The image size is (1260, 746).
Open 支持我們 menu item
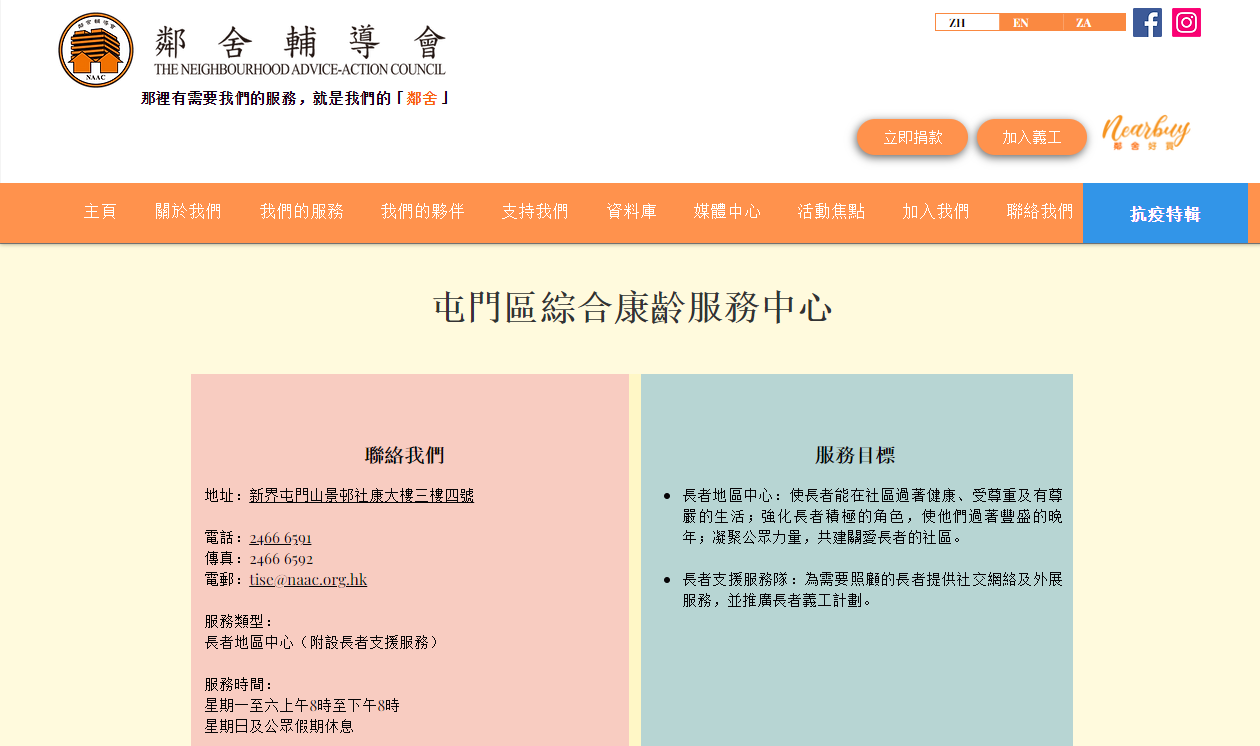tap(534, 212)
